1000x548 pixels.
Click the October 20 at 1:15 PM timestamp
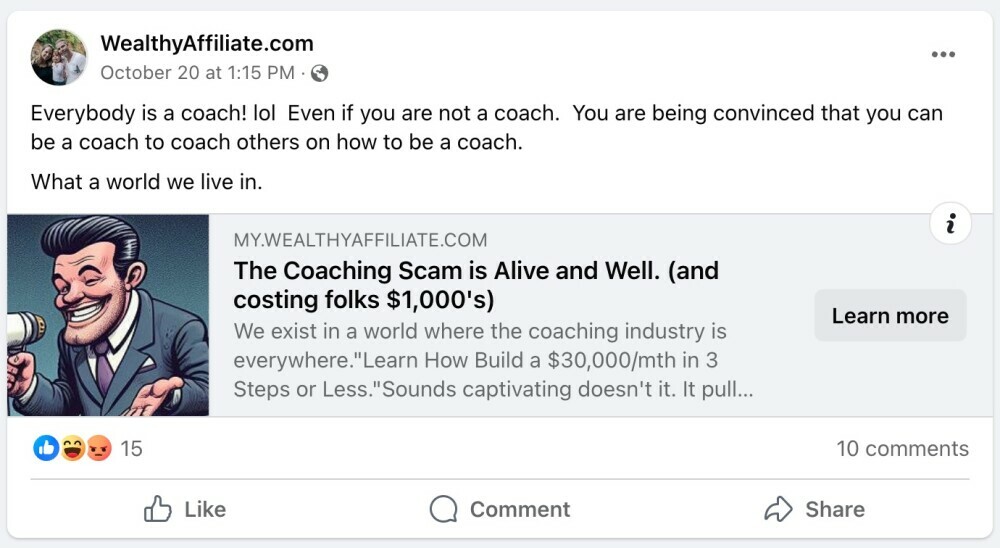tap(197, 73)
